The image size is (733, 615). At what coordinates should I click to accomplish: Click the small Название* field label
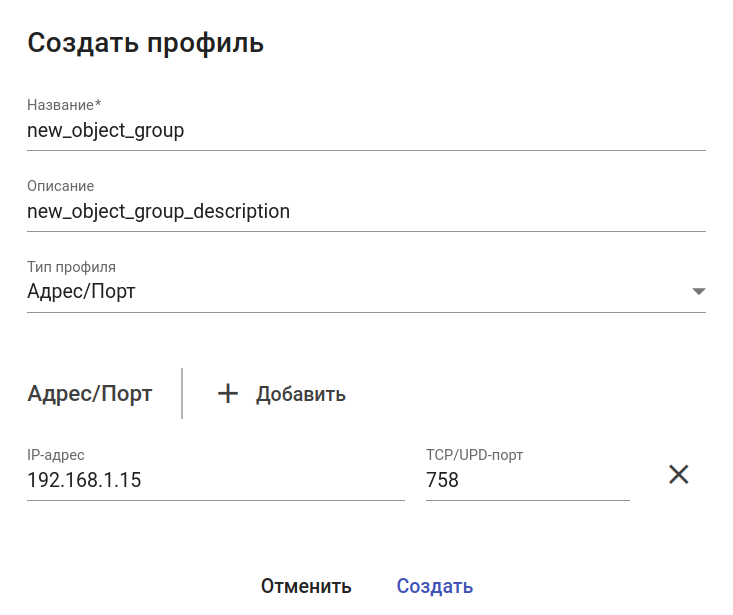coord(61,105)
